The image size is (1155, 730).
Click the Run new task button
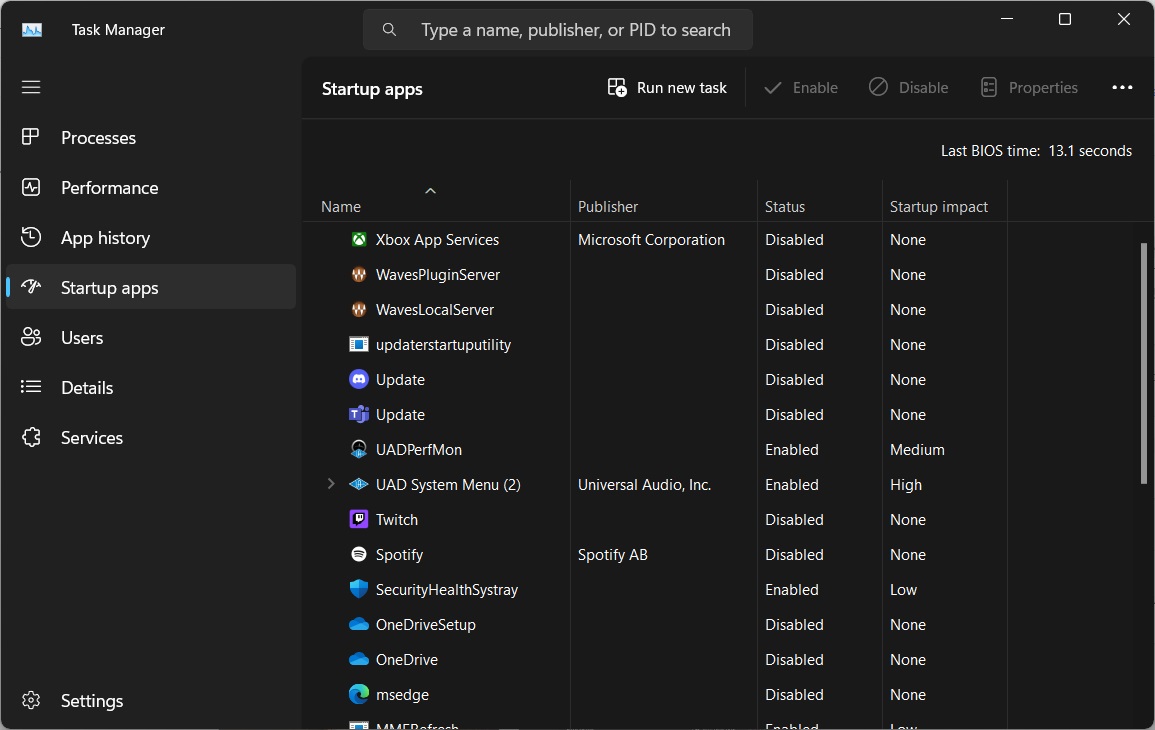click(667, 88)
